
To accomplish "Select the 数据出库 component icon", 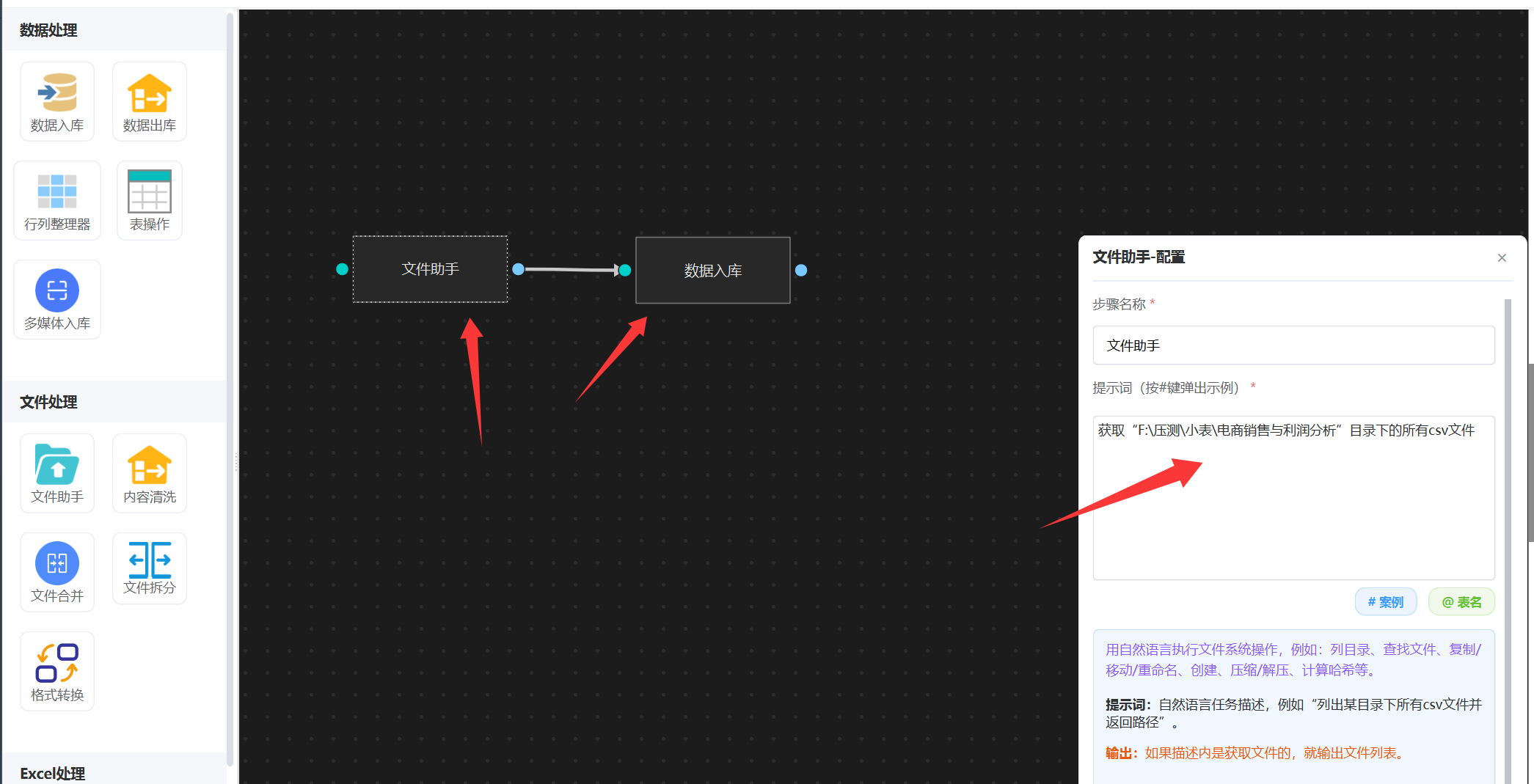I will tap(149, 93).
